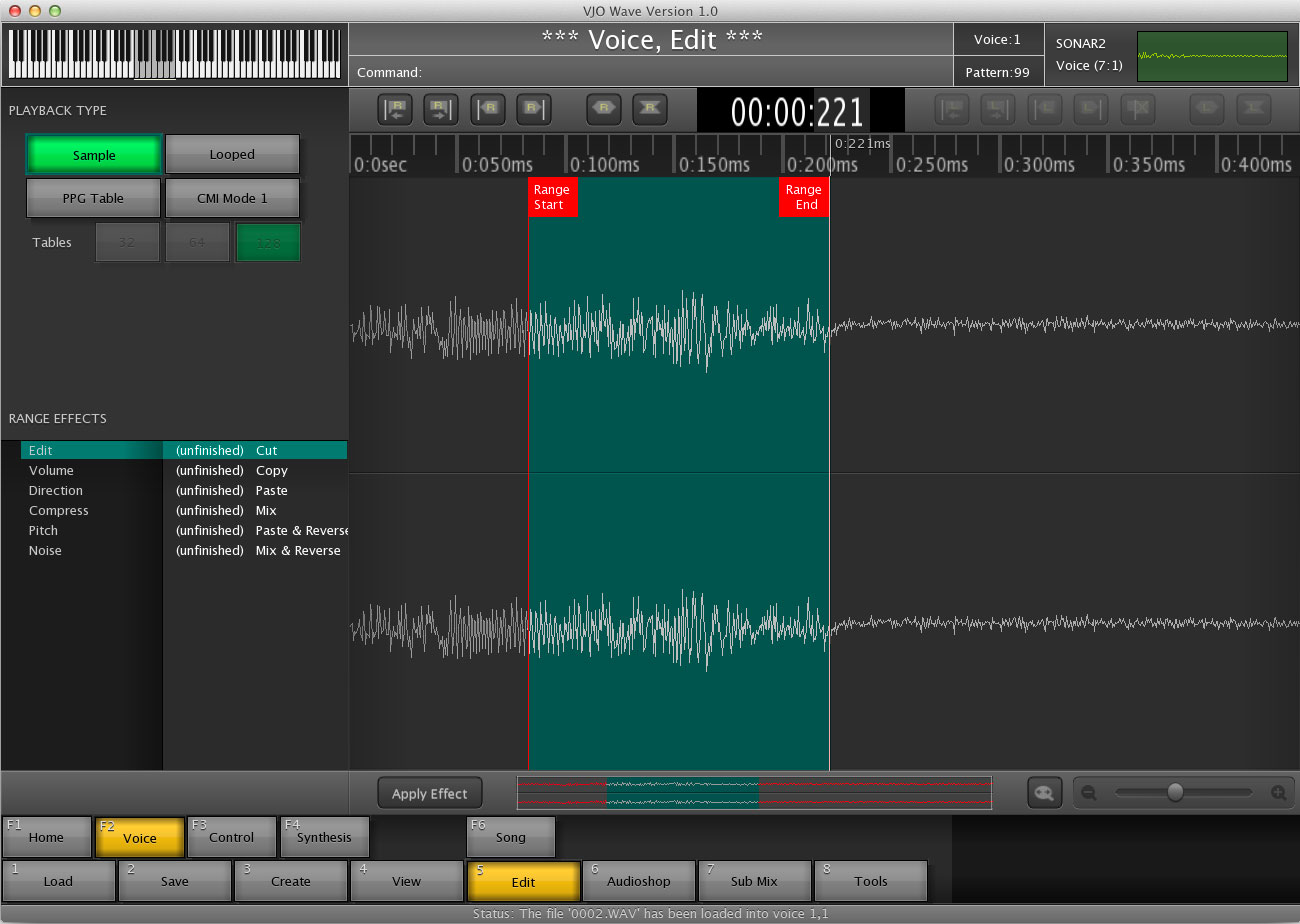
Task: Choose 128 tables option
Action: [268, 242]
